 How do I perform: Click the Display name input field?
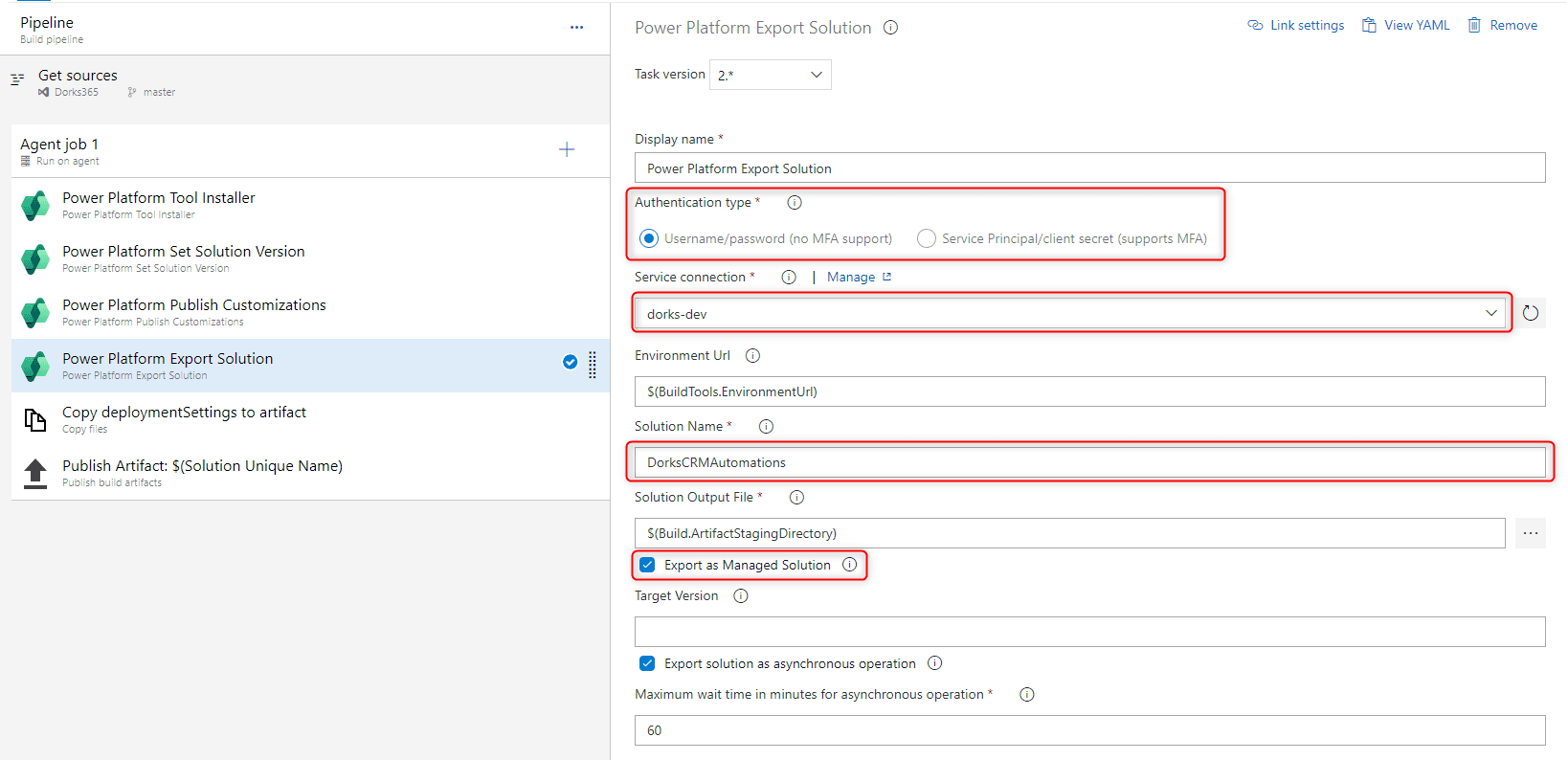point(1089,168)
